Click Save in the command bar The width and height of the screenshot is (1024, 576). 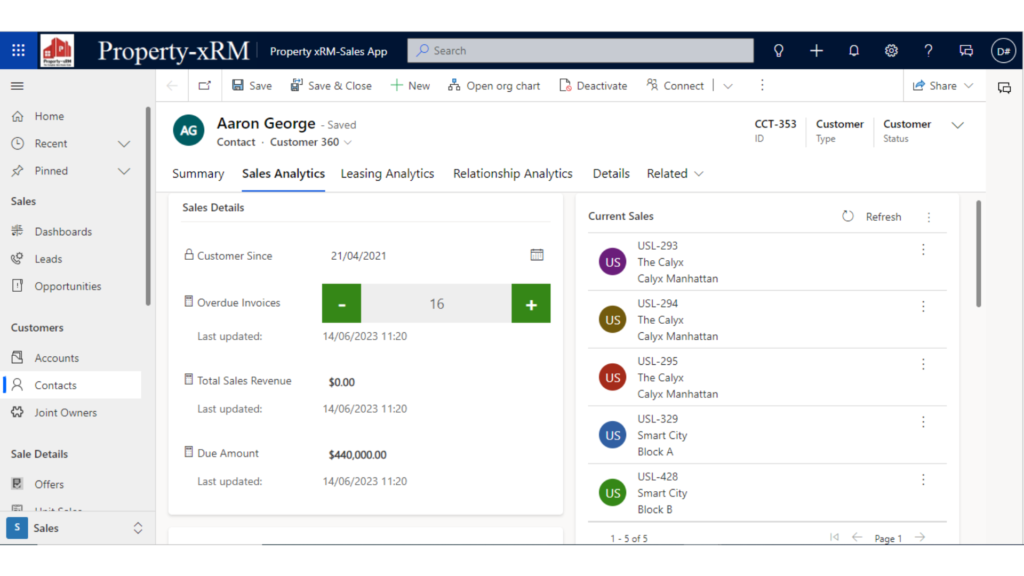click(x=252, y=86)
